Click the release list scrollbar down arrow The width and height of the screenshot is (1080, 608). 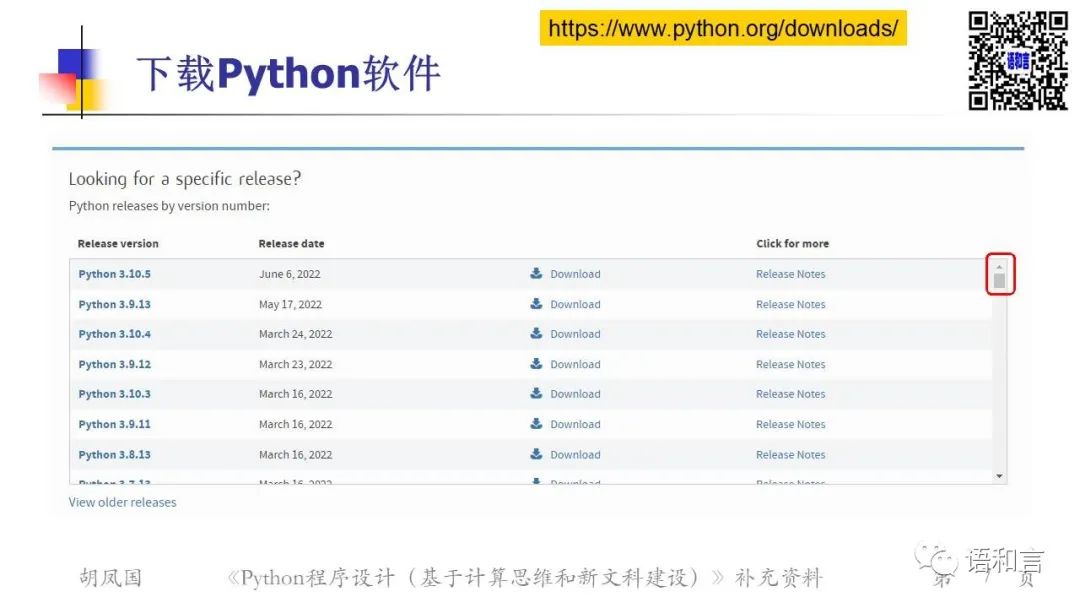(x=999, y=476)
